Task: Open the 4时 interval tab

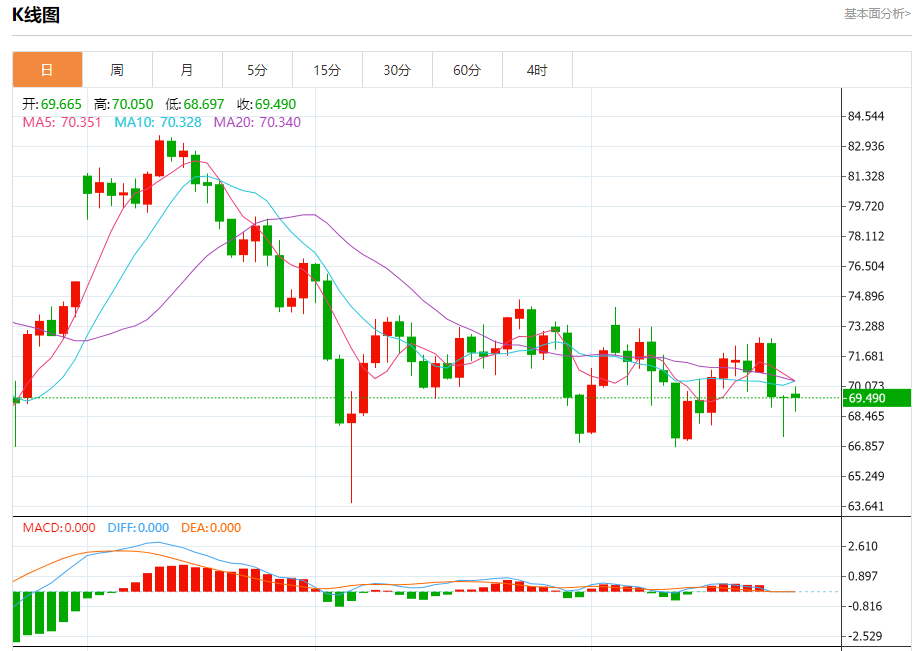Action: click(537, 70)
